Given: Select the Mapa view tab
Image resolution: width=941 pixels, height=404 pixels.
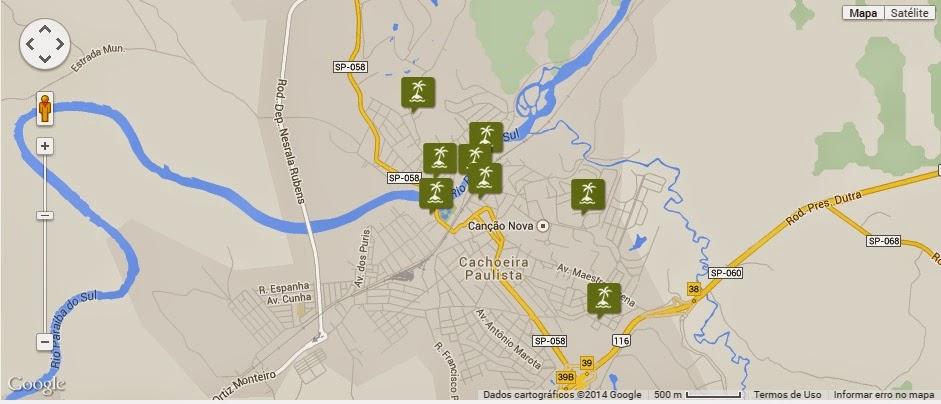Looking at the screenshot, I should 863,13.
